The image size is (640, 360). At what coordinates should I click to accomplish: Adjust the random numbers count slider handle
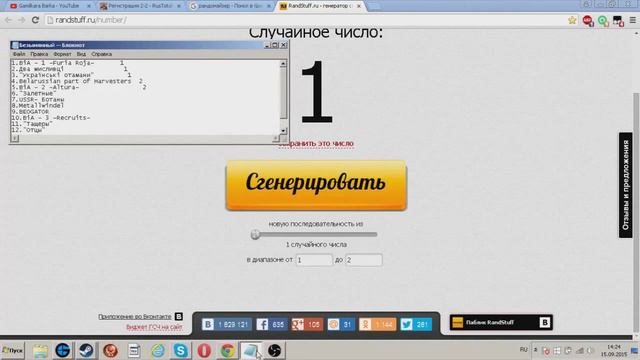pos(256,234)
